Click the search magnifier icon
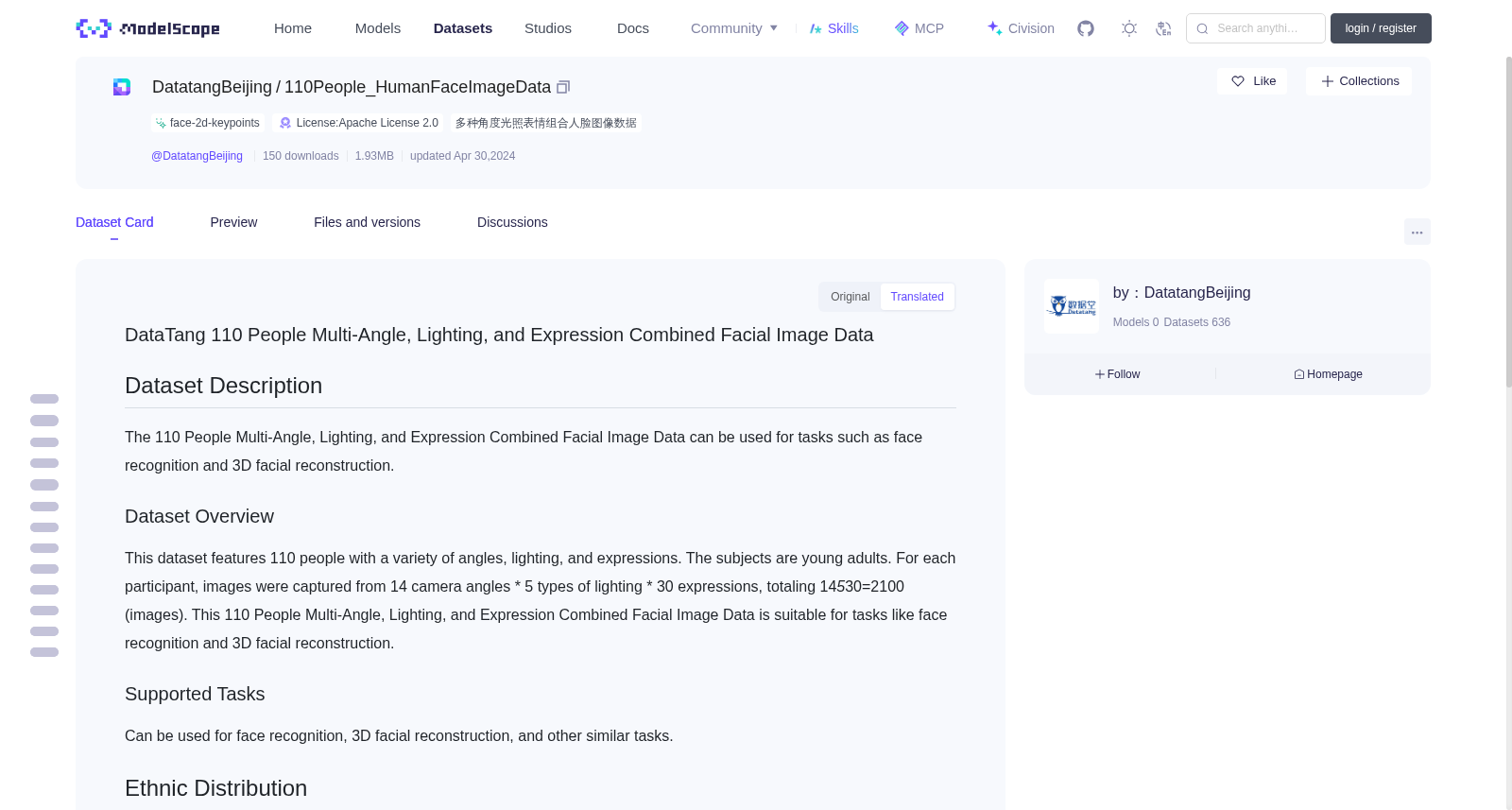 point(1202,28)
